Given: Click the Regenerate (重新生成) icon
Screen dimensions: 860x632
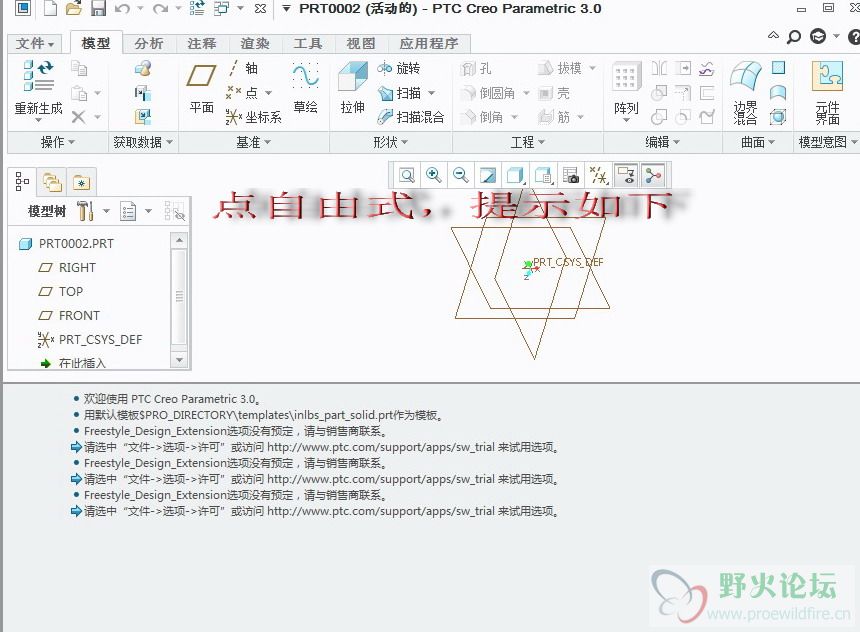Looking at the screenshot, I should pos(38,77).
